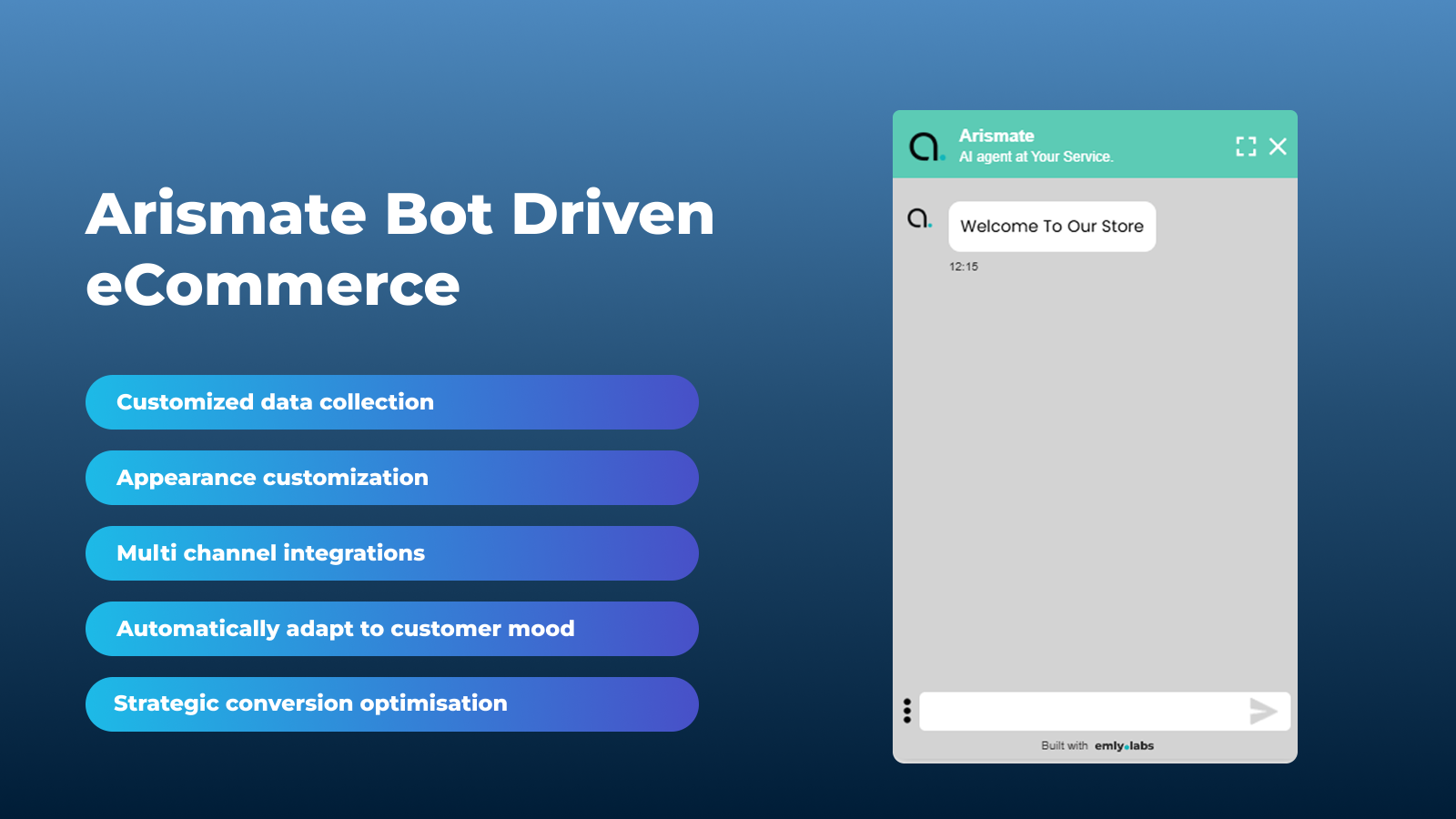Select the 'Welcome To Our Store' message bubble
This screenshot has width=1456, height=819.
point(1052,227)
